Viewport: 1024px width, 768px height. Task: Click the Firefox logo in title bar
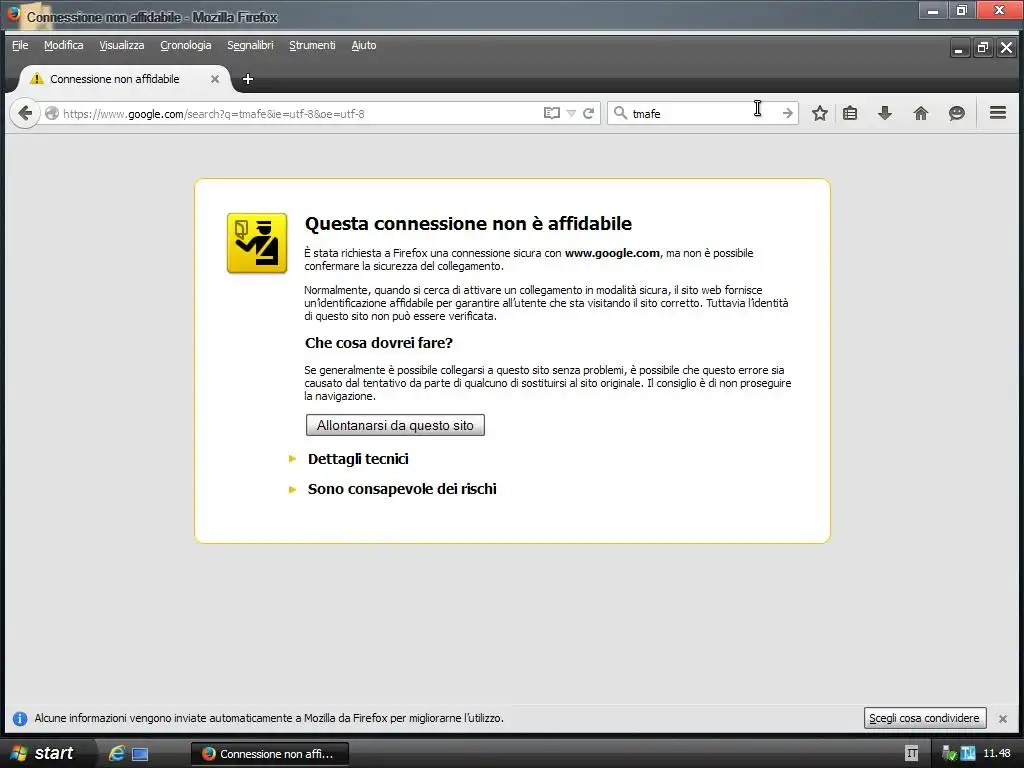(x=14, y=14)
